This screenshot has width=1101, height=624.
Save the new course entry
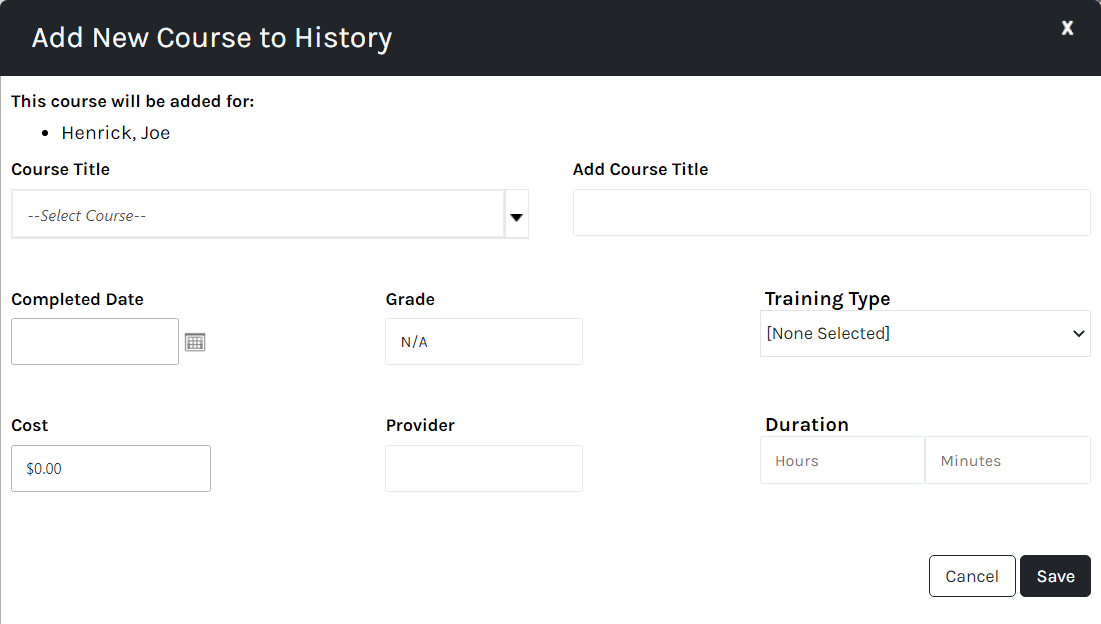[x=1055, y=576]
